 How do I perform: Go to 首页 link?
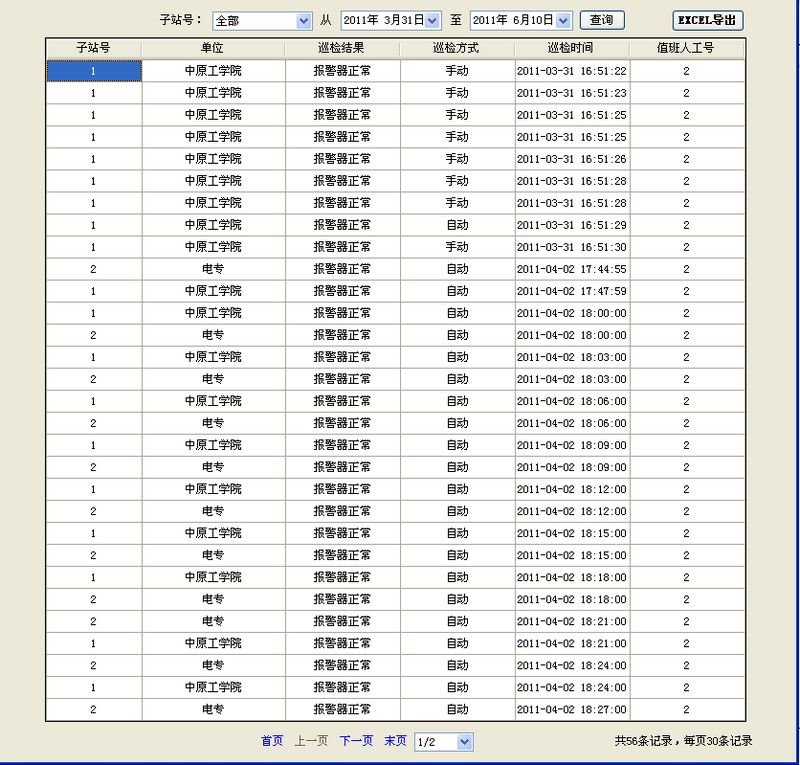pyautogui.click(x=271, y=741)
